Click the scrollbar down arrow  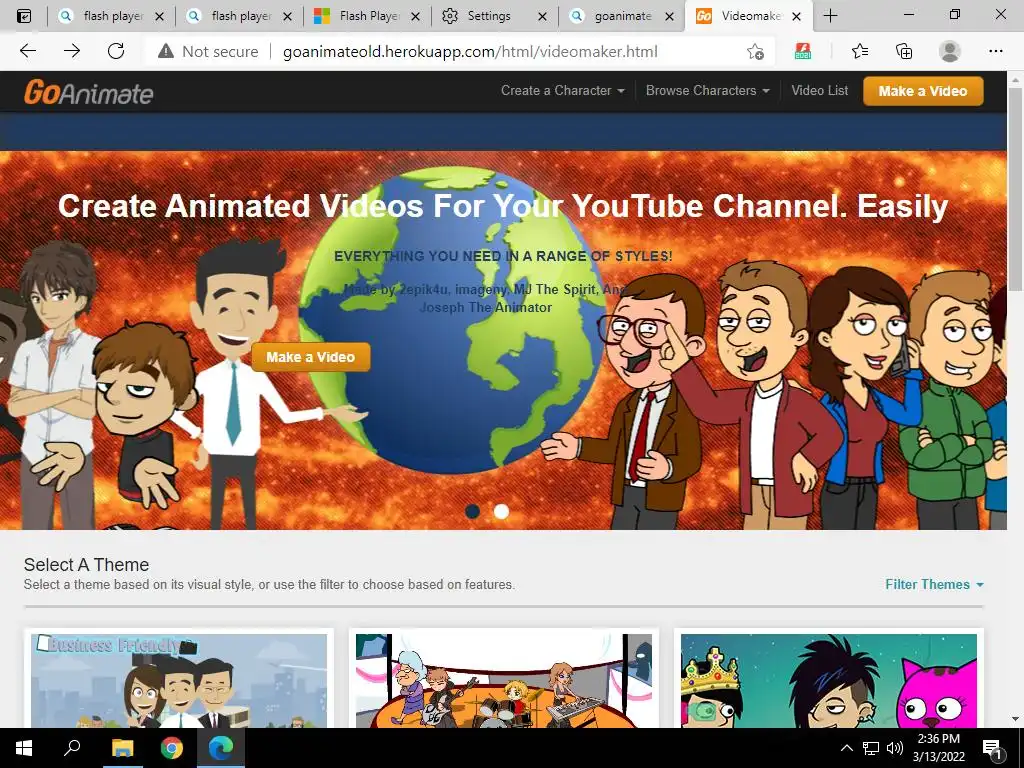pyautogui.click(x=1015, y=719)
